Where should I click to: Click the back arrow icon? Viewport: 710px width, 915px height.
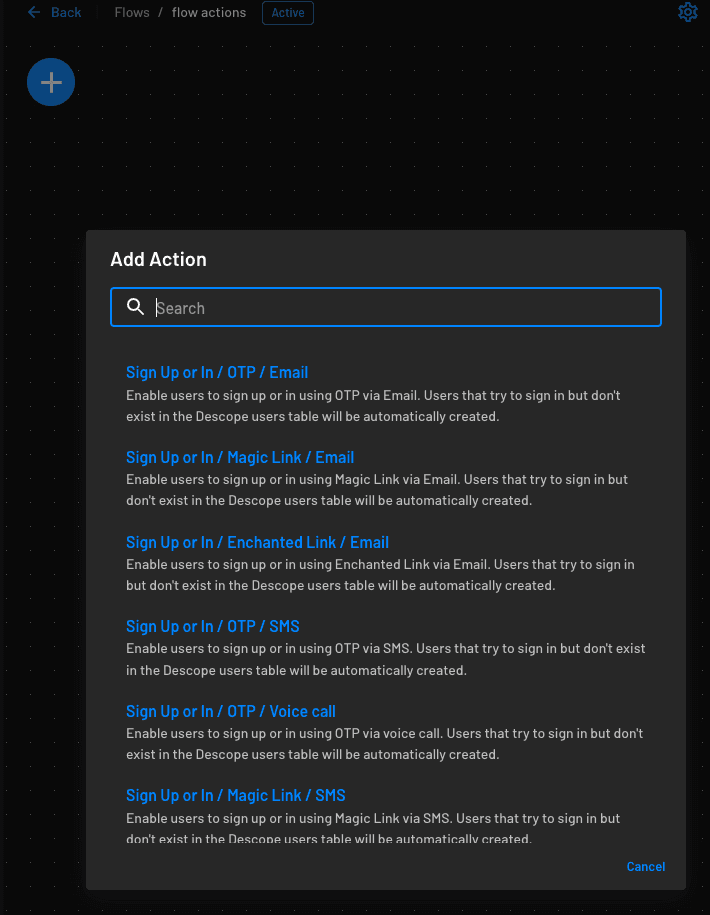pos(34,12)
